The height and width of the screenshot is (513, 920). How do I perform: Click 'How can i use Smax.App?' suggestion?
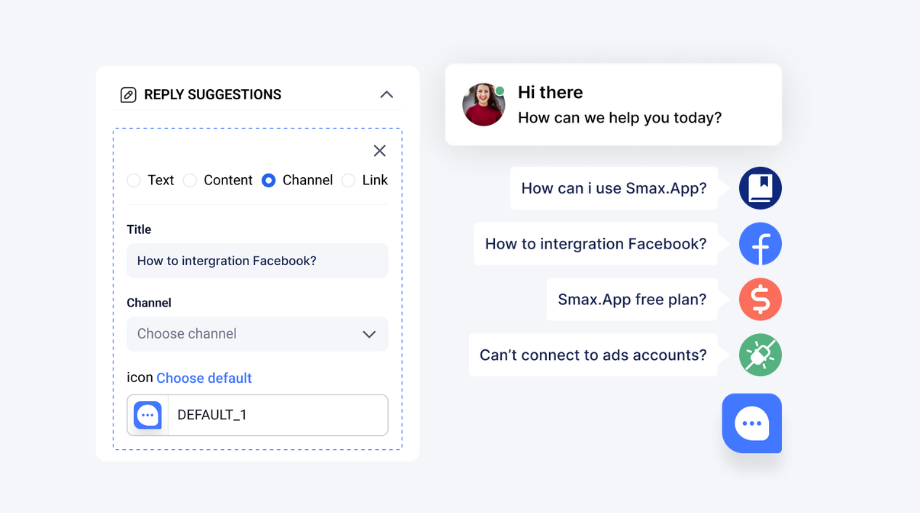pos(614,188)
